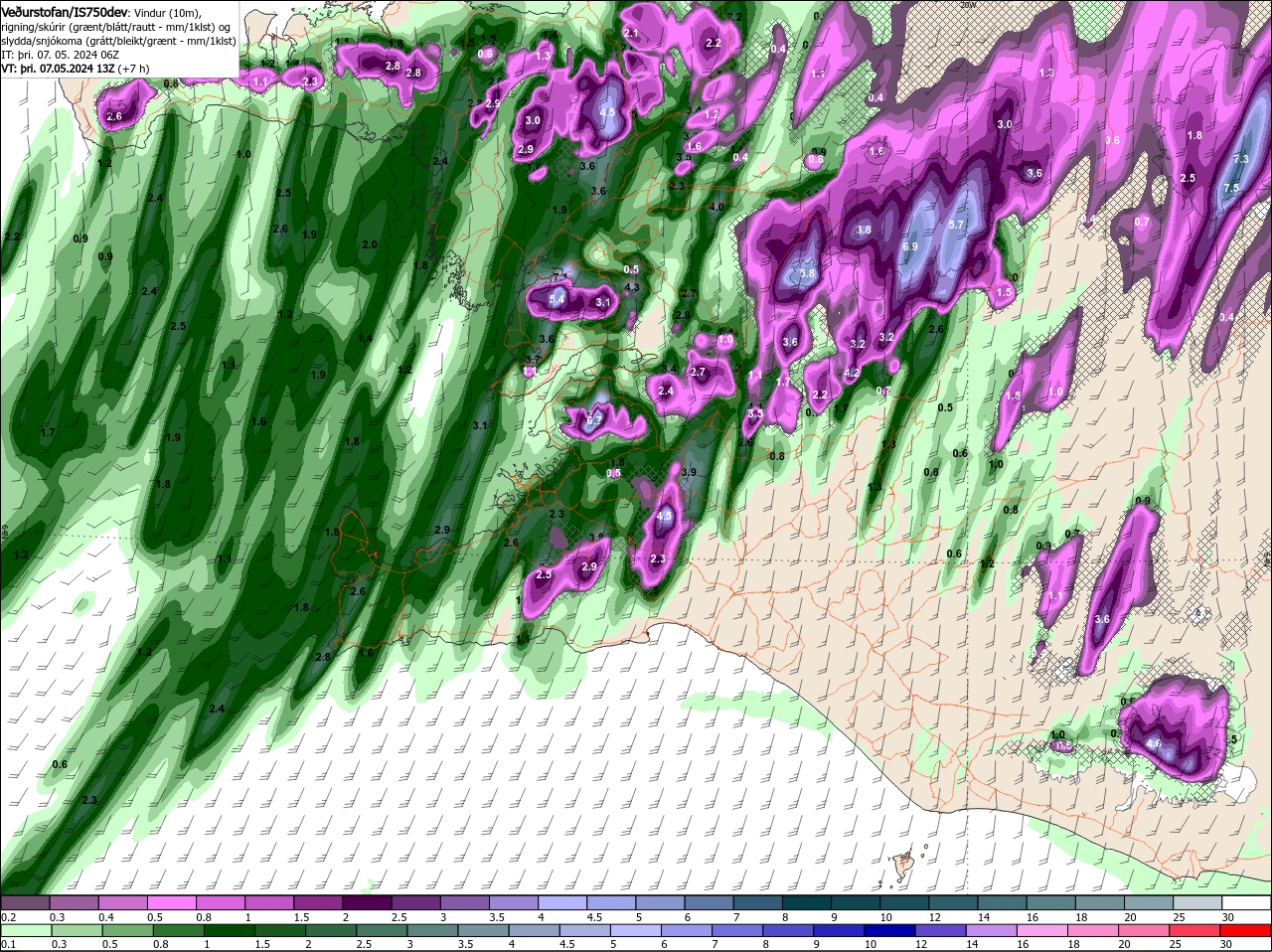Click the 4.0 precipitation value on the map

point(716,207)
